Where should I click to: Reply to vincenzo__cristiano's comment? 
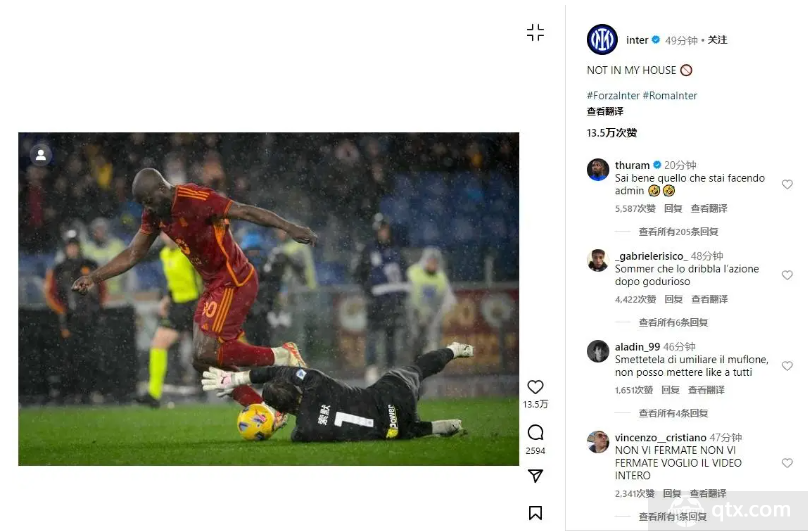point(672,493)
